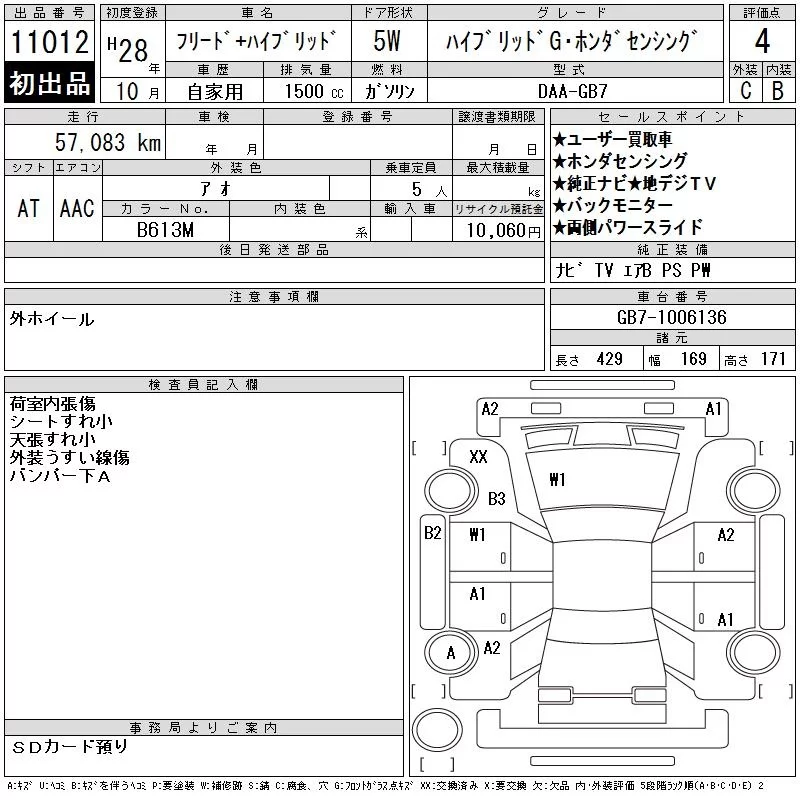Select the black 初出品 badge
Viewport: 800px width, 800px height.
pos(49,83)
